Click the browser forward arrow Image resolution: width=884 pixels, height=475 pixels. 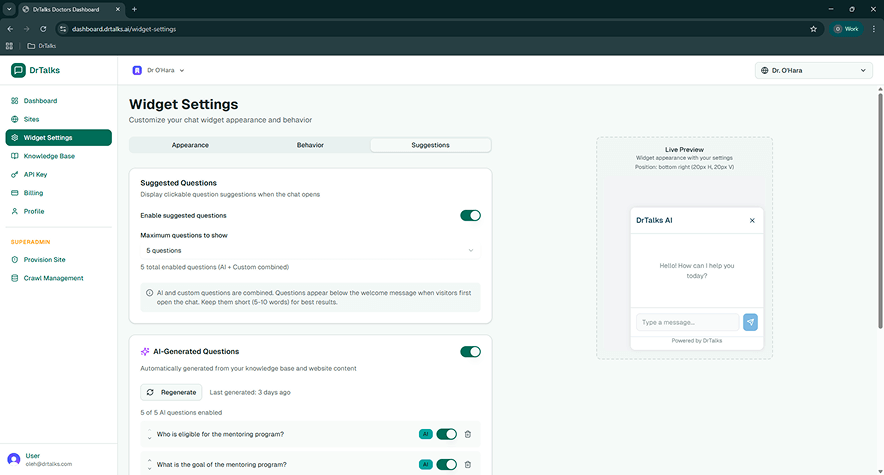click(x=26, y=29)
